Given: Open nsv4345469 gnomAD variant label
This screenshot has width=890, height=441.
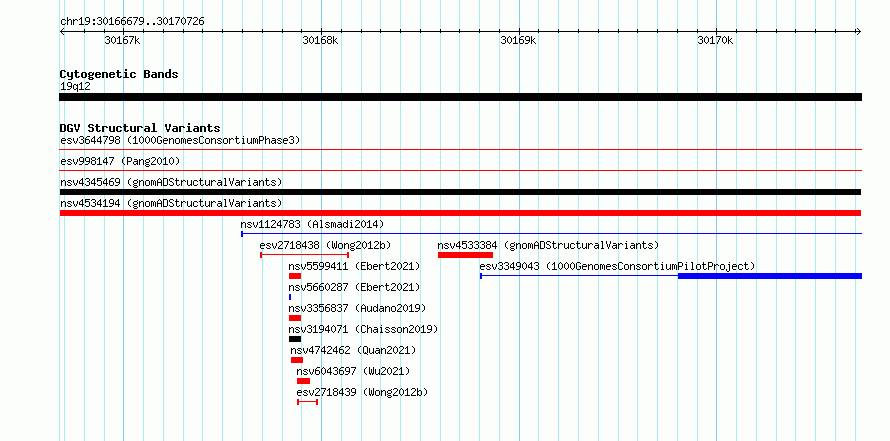Looking at the screenshot, I should click(171, 182).
